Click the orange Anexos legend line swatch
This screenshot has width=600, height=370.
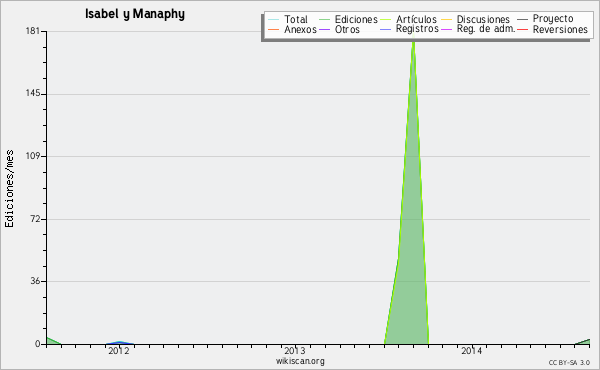point(274,29)
